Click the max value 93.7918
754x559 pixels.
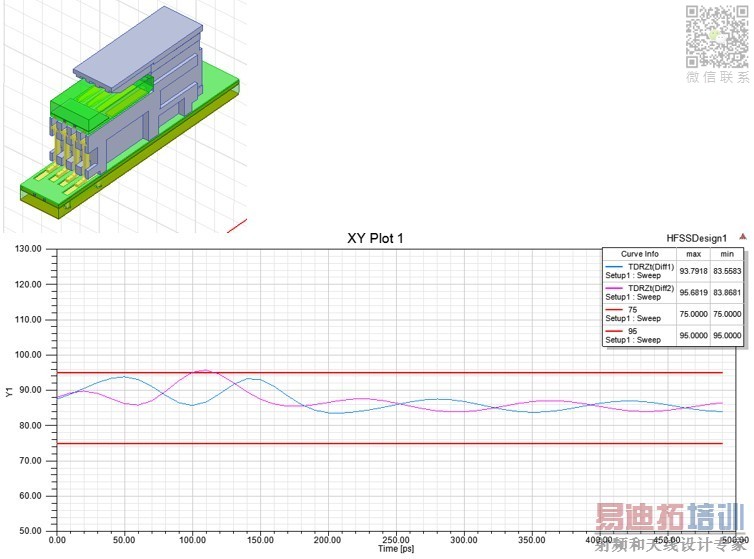pos(693,271)
